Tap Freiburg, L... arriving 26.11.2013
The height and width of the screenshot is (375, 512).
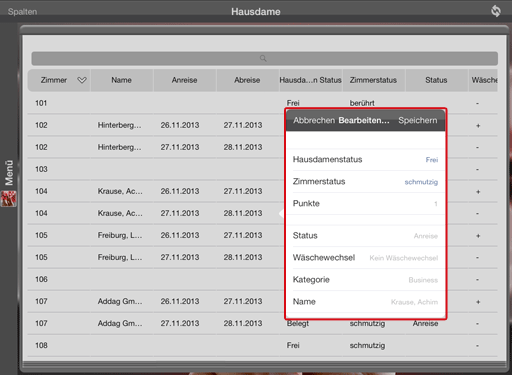point(120,235)
